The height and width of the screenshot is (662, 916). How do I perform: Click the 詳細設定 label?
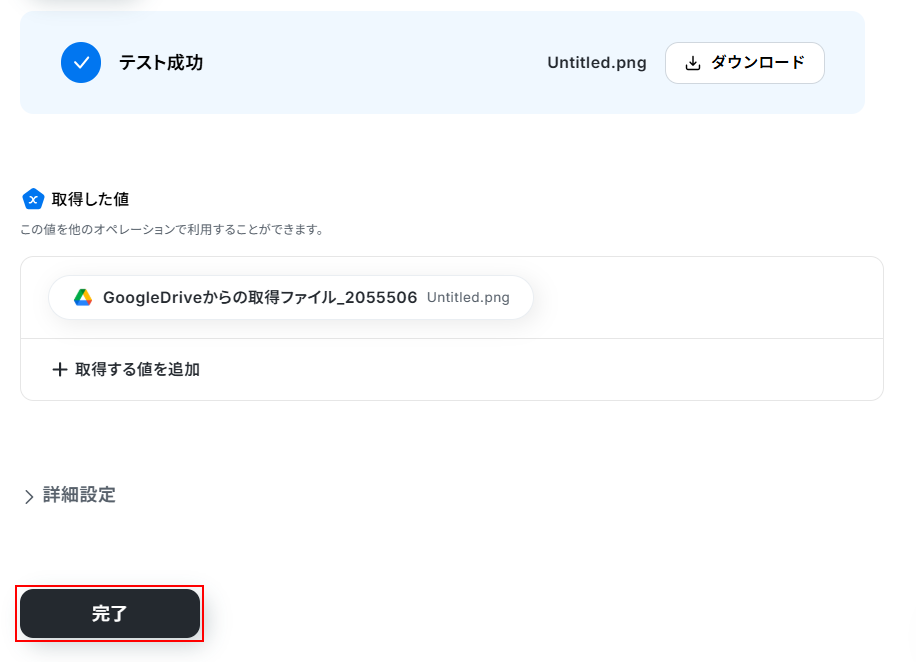[x=79, y=495]
